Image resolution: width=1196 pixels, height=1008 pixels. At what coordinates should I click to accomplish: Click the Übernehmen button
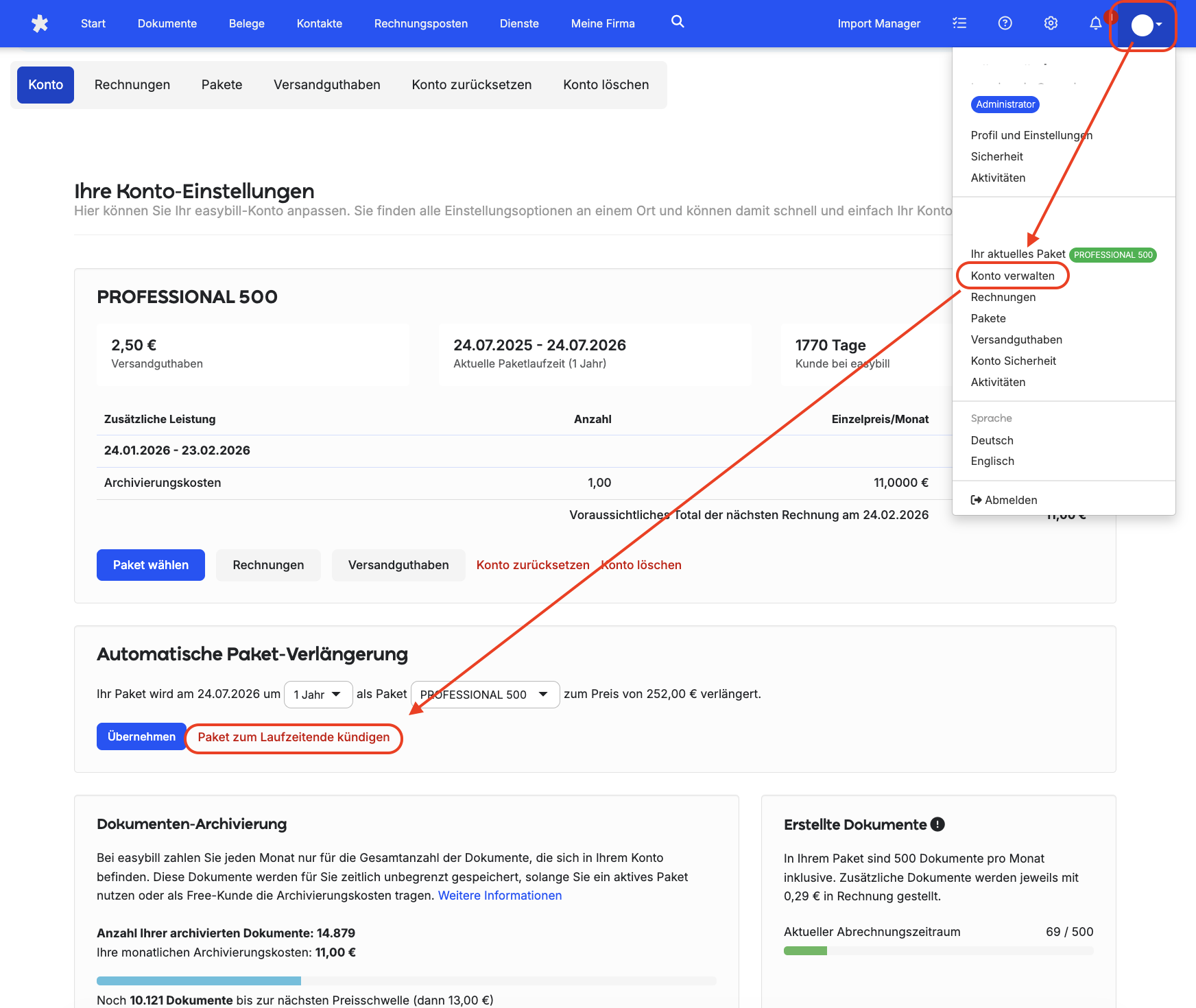[141, 736]
